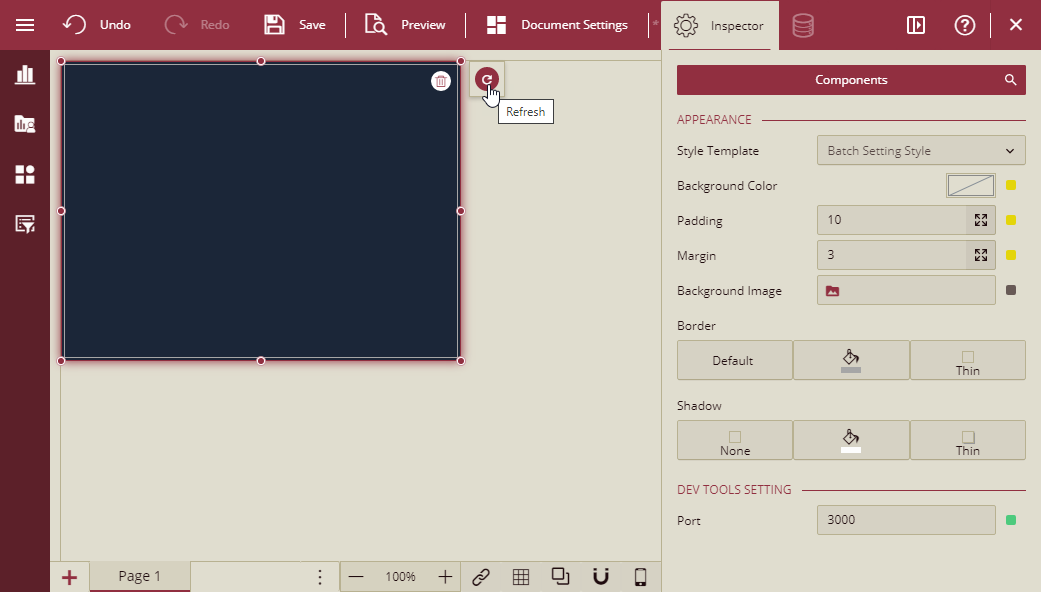Click the Port input field

pyautogui.click(x=905, y=520)
